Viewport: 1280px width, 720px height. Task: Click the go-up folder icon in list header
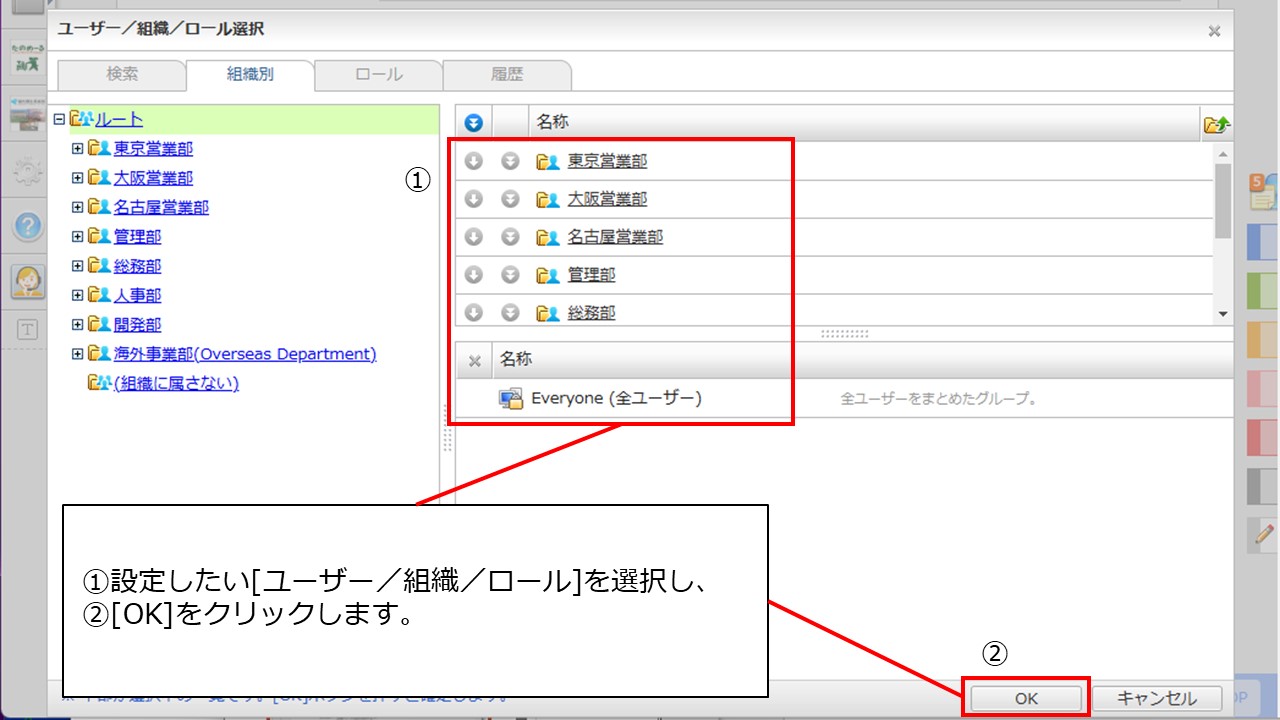[x=1216, y=124]
